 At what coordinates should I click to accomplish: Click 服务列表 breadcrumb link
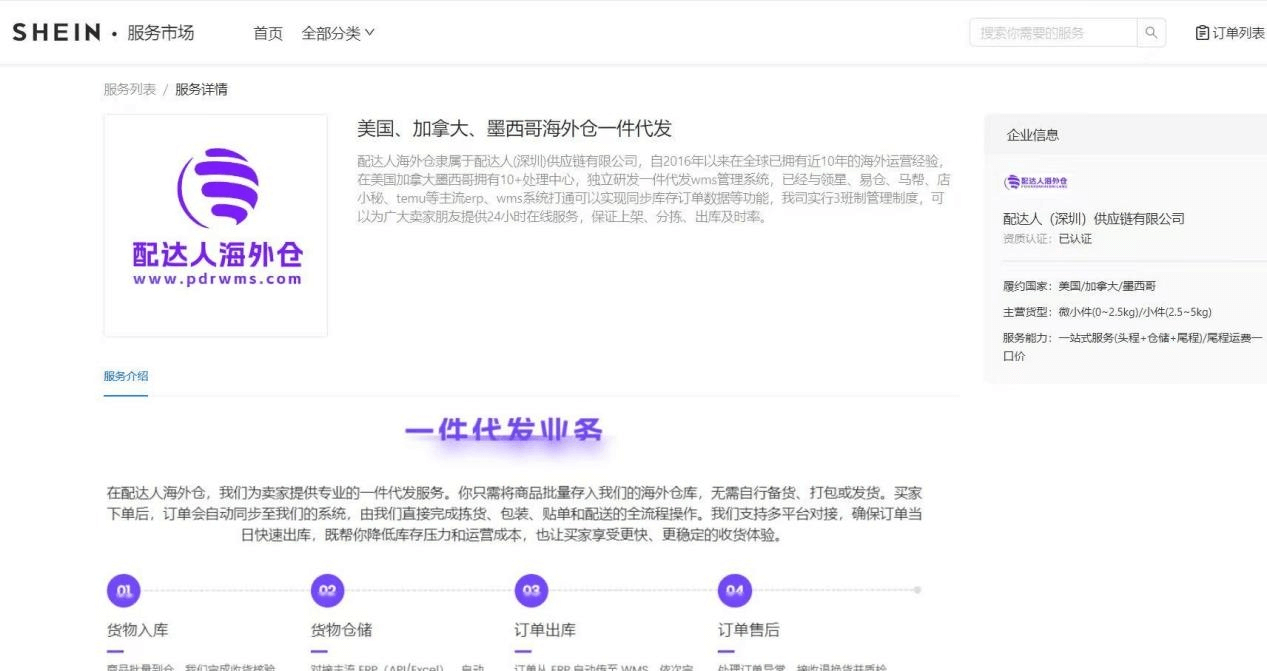[129, 89]
